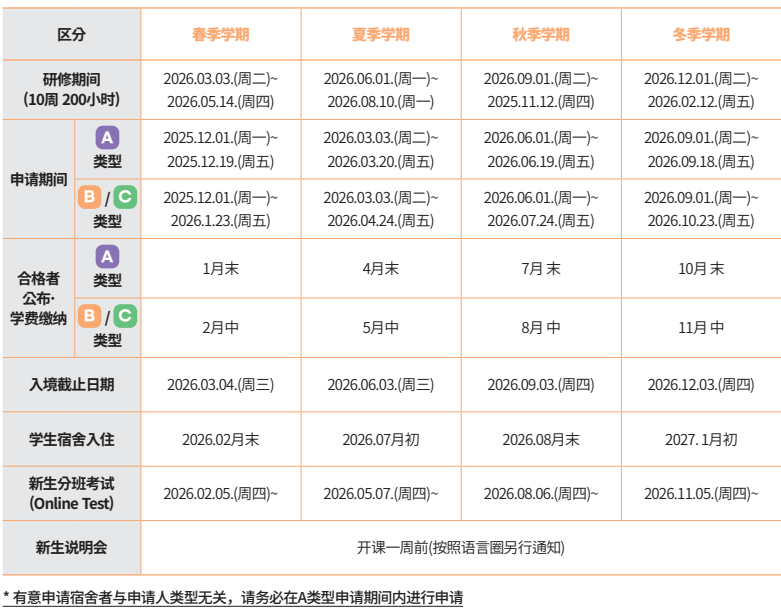781x609 pixels.
Task: Select the 春季学期 column header
Action: 220,34
